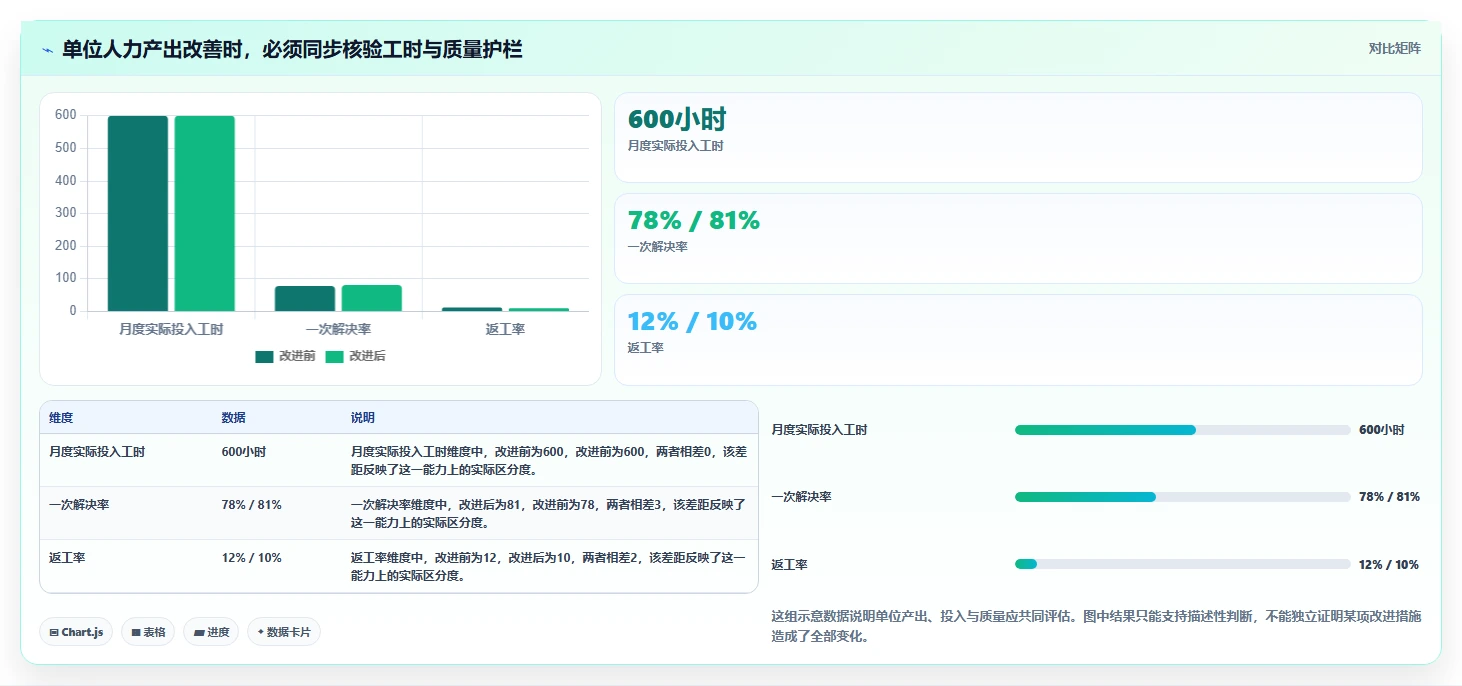Select the 进度 chip
Image resolution: width=1462 pixels, height=686 pixels.
211,632
